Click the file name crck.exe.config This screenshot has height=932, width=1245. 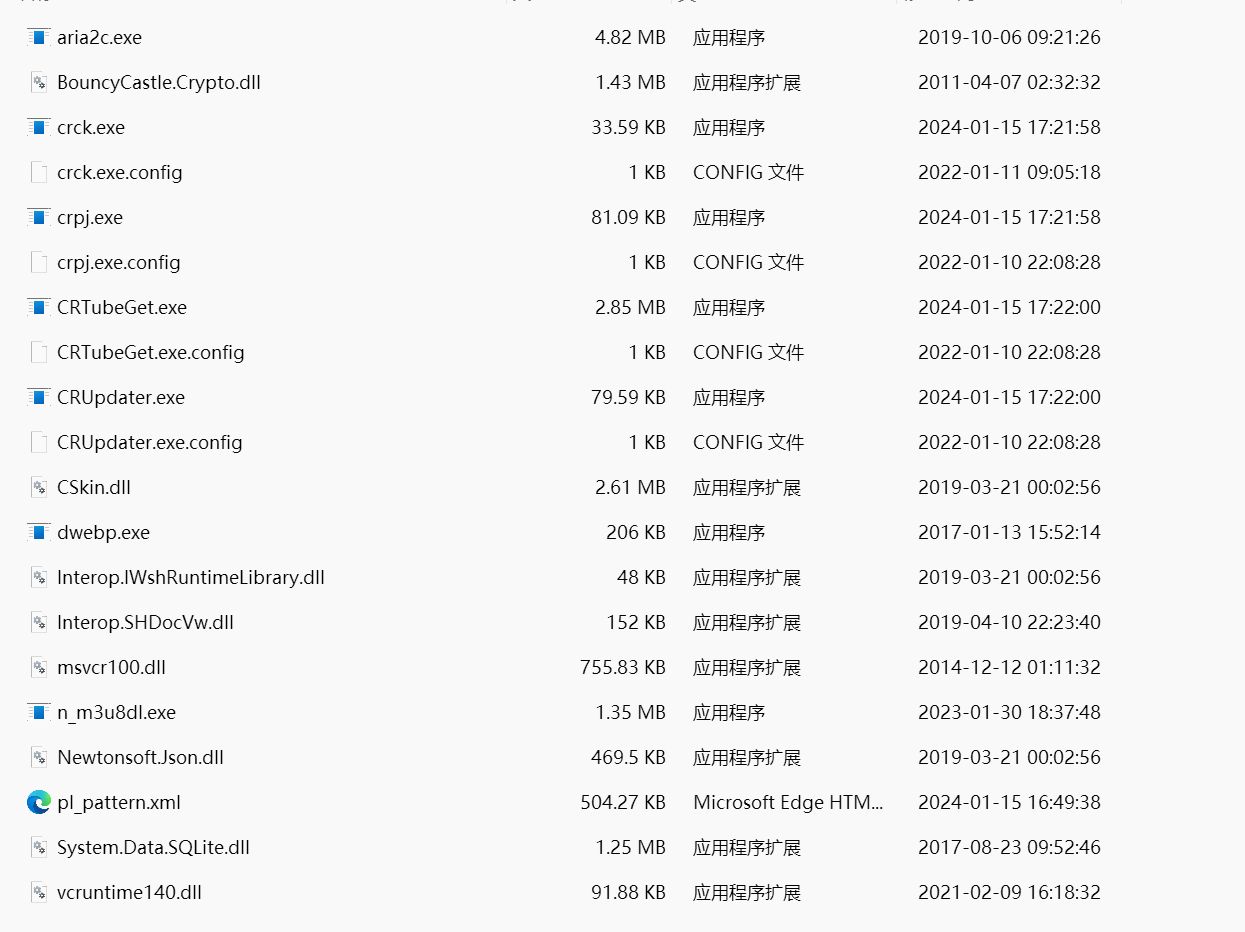pos(120,173)
